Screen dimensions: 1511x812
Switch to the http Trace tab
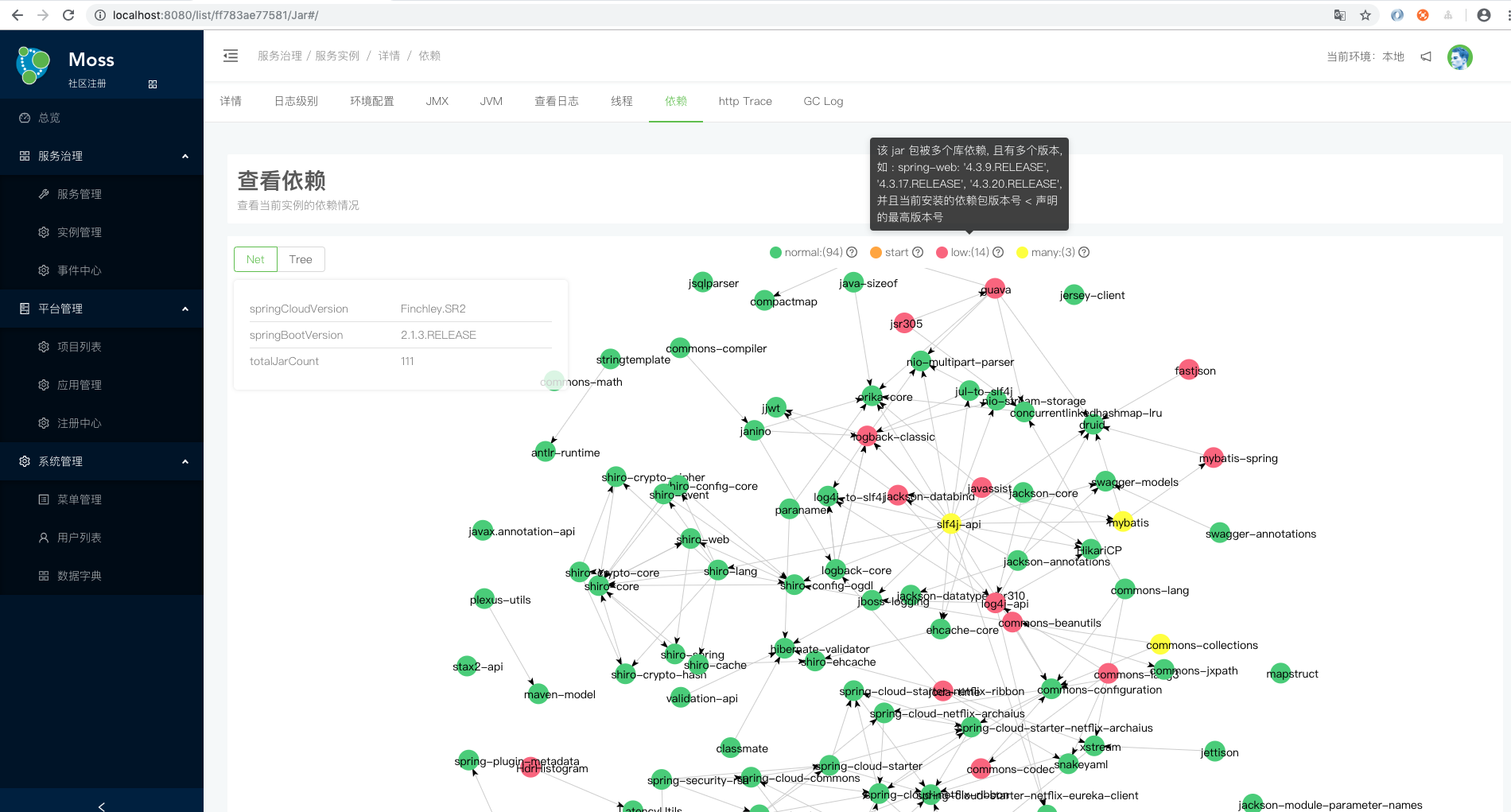pos(745,101)
